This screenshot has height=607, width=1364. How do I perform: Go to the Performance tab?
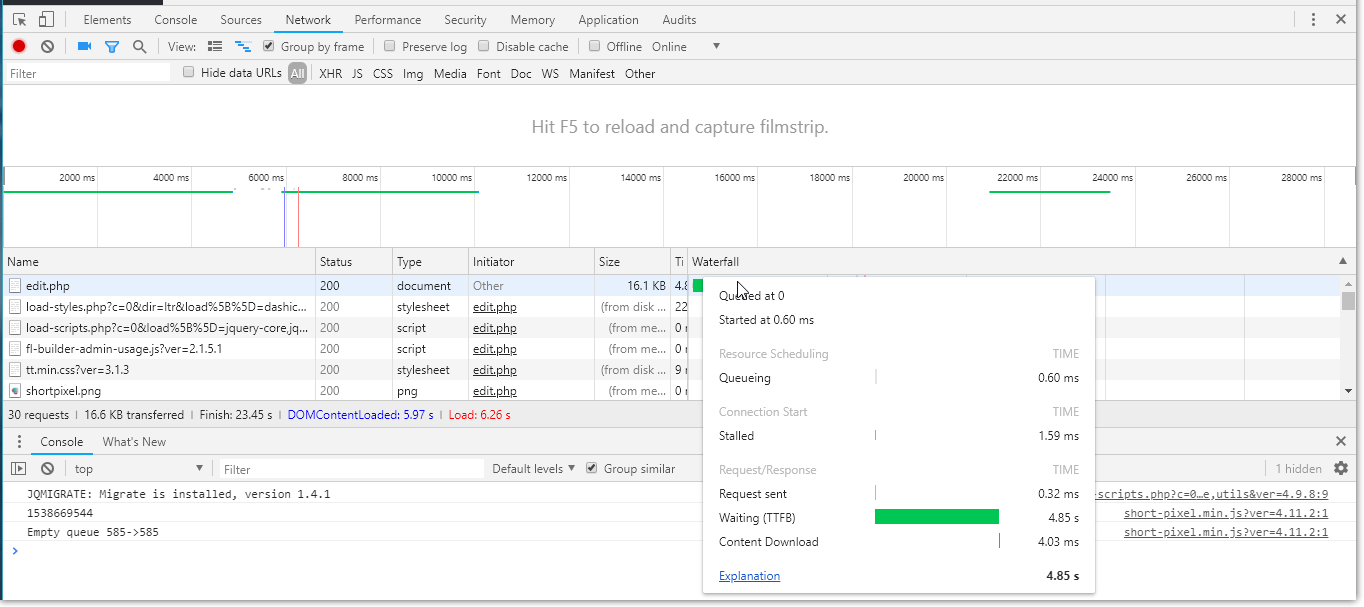click(388, 19)
